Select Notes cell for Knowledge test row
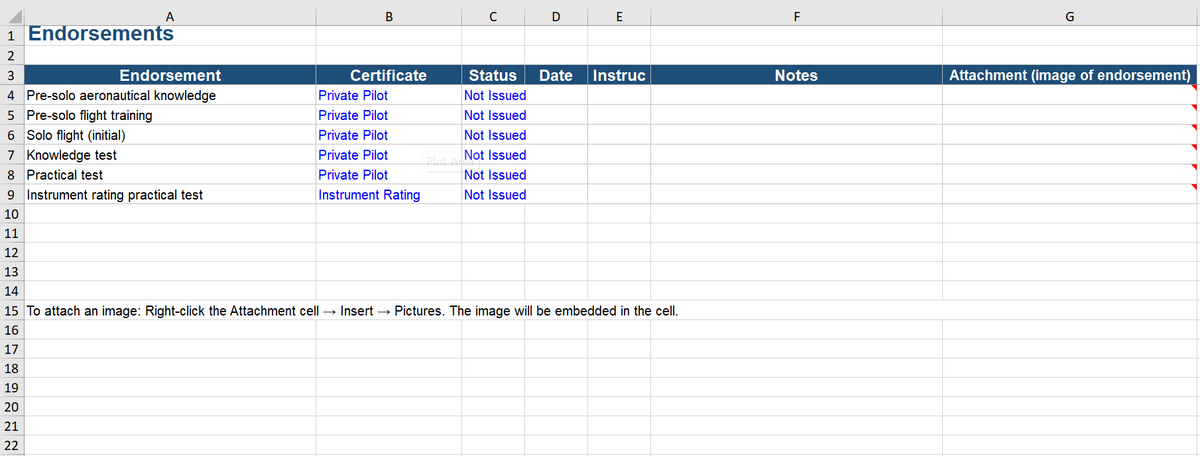This screenshot has width=1200, height=456. [x=796, y=156]
